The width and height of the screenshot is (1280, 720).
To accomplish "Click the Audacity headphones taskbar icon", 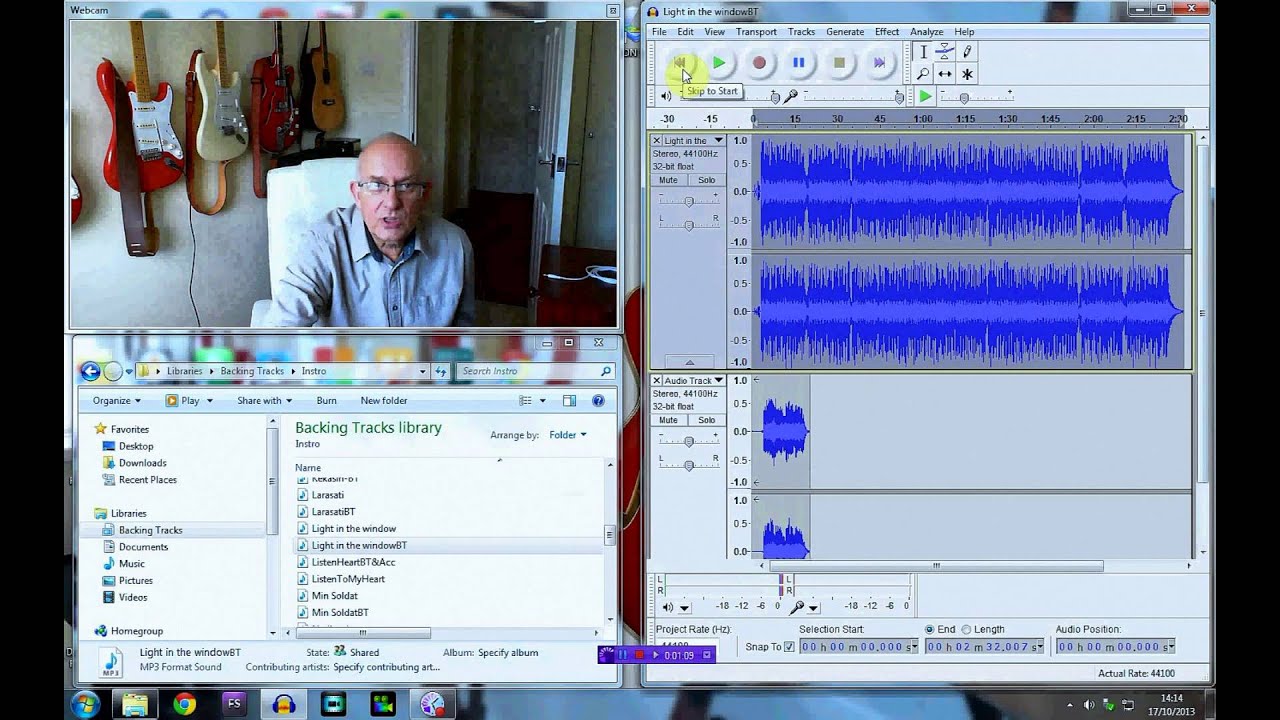I will coord(283,704).
